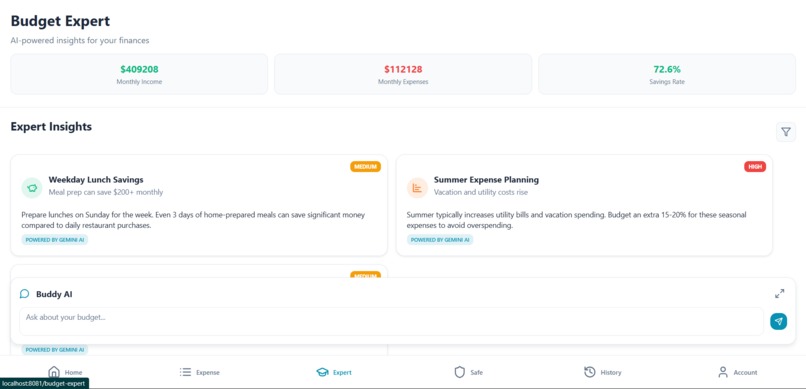This screenshot has height=389, width=806.
Task: Go to the Home tab label
Action: click(74, 373)
